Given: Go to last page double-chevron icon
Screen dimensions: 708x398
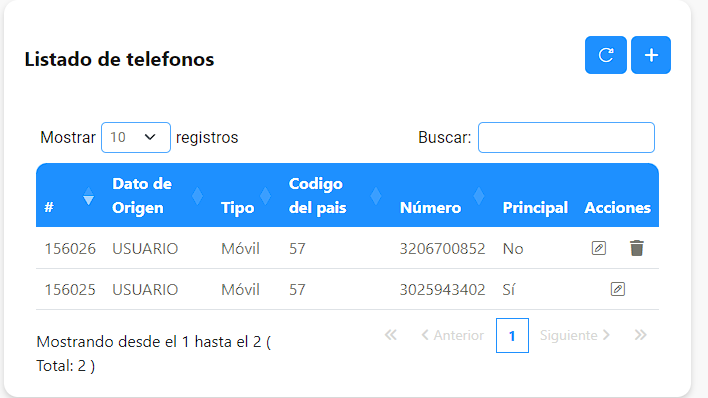Looking at the screenshot, I should (640, 335).
